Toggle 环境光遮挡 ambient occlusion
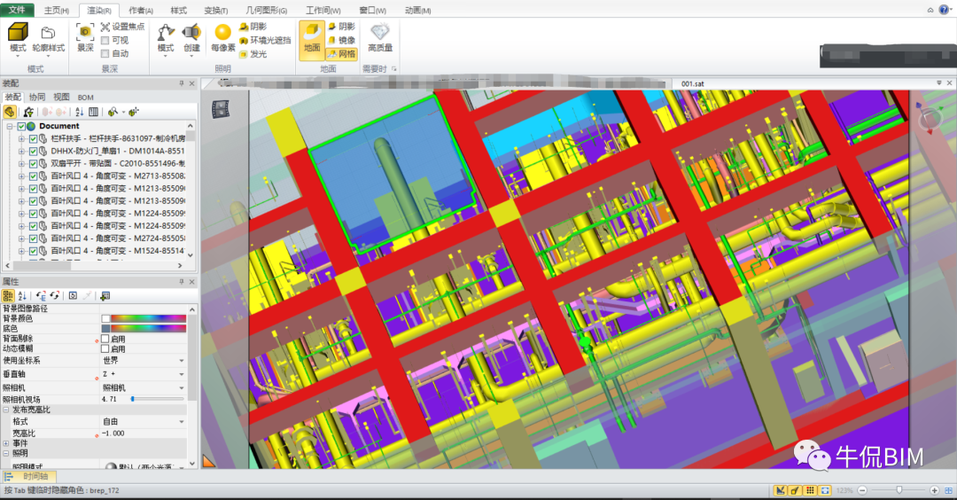Screen dimensions: 957x500 [265, 40]
